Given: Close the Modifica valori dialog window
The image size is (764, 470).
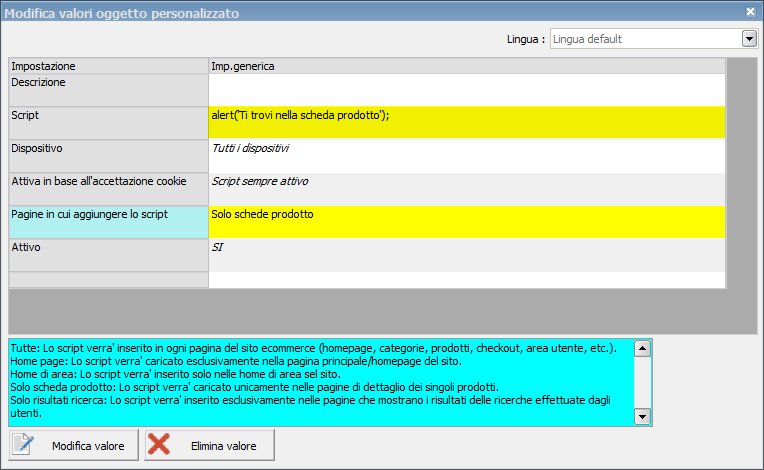Looking at the screenshot, I should point(750,11).
